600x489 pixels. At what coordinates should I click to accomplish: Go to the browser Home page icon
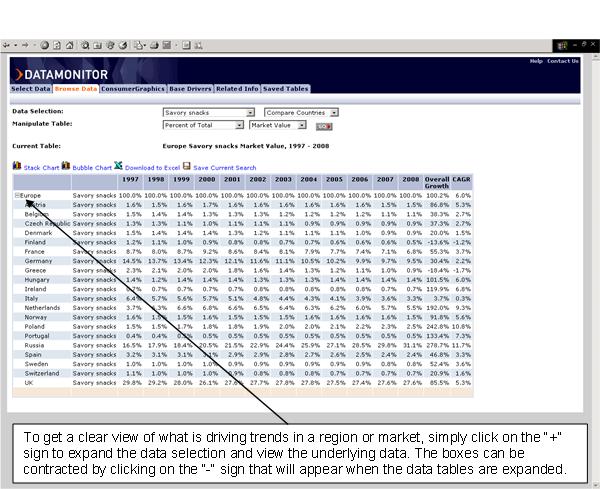[x=69, y=45]
